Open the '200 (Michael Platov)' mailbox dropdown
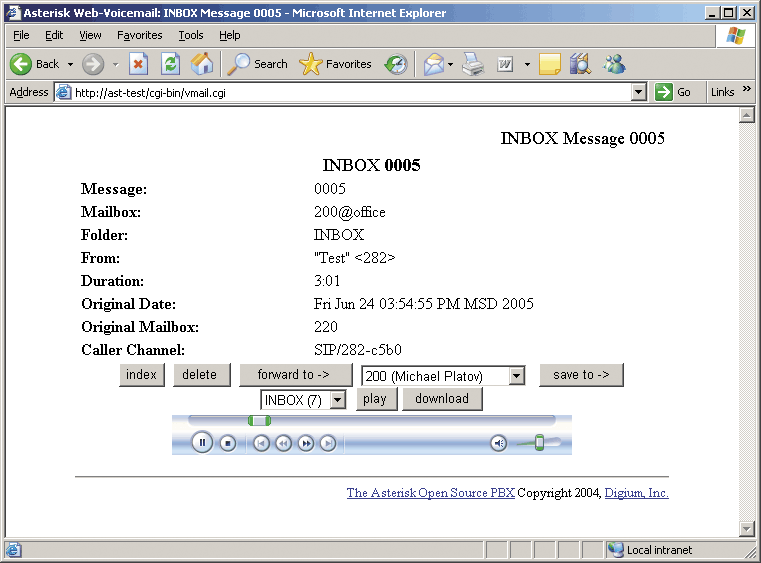 click(x=443, y=376)
